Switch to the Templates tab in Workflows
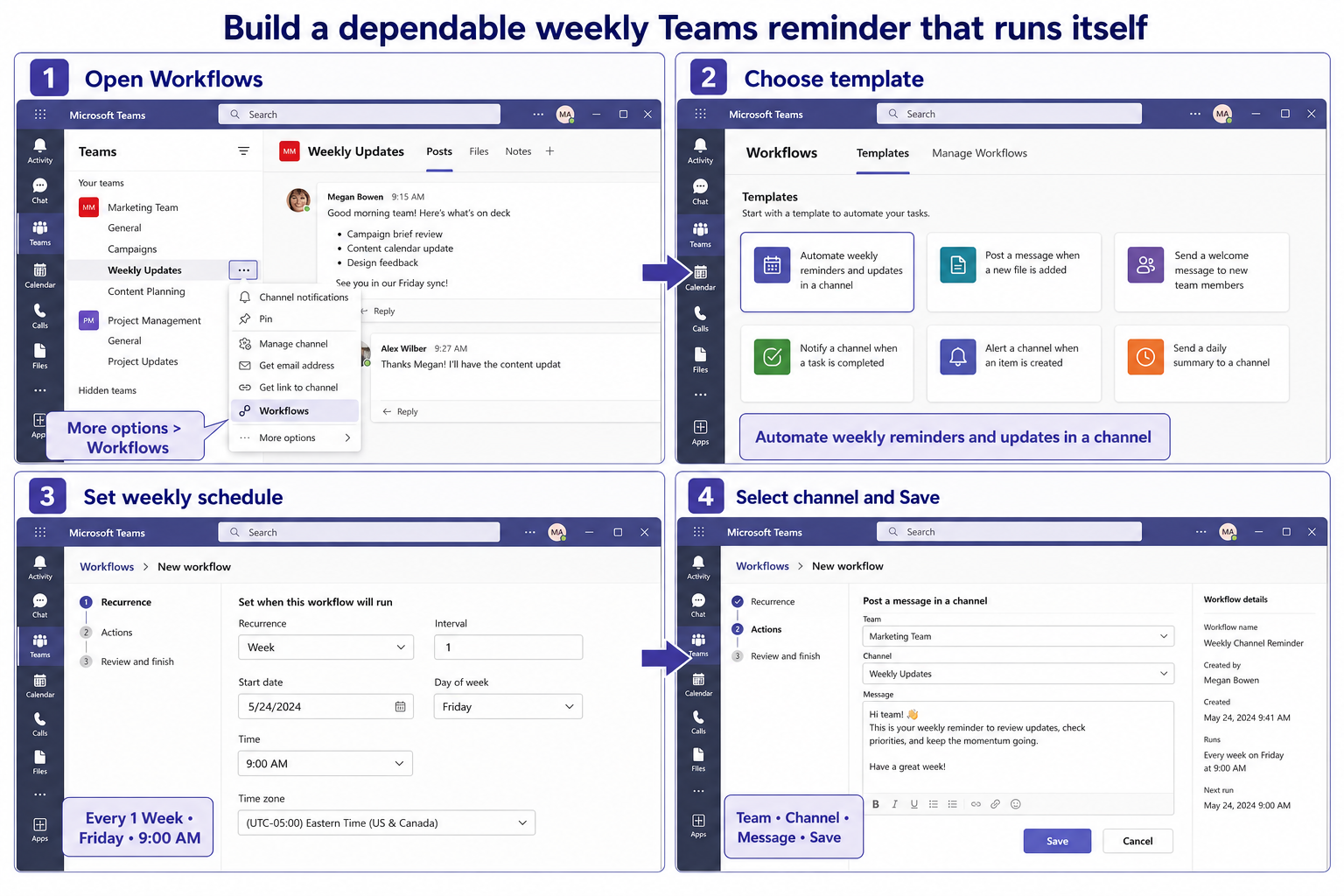Screen dimensions: 1344x896 (882, 153)
